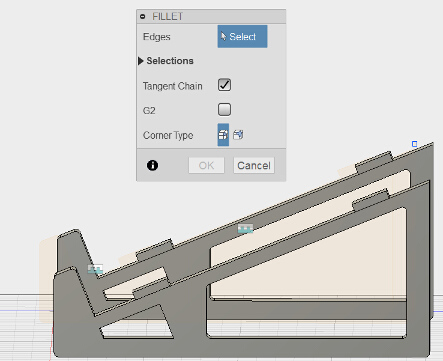Image resolution: width=443 pixels, height=361 pixels.
Task: Cancel the fillet operation
Action: point(254,165)
